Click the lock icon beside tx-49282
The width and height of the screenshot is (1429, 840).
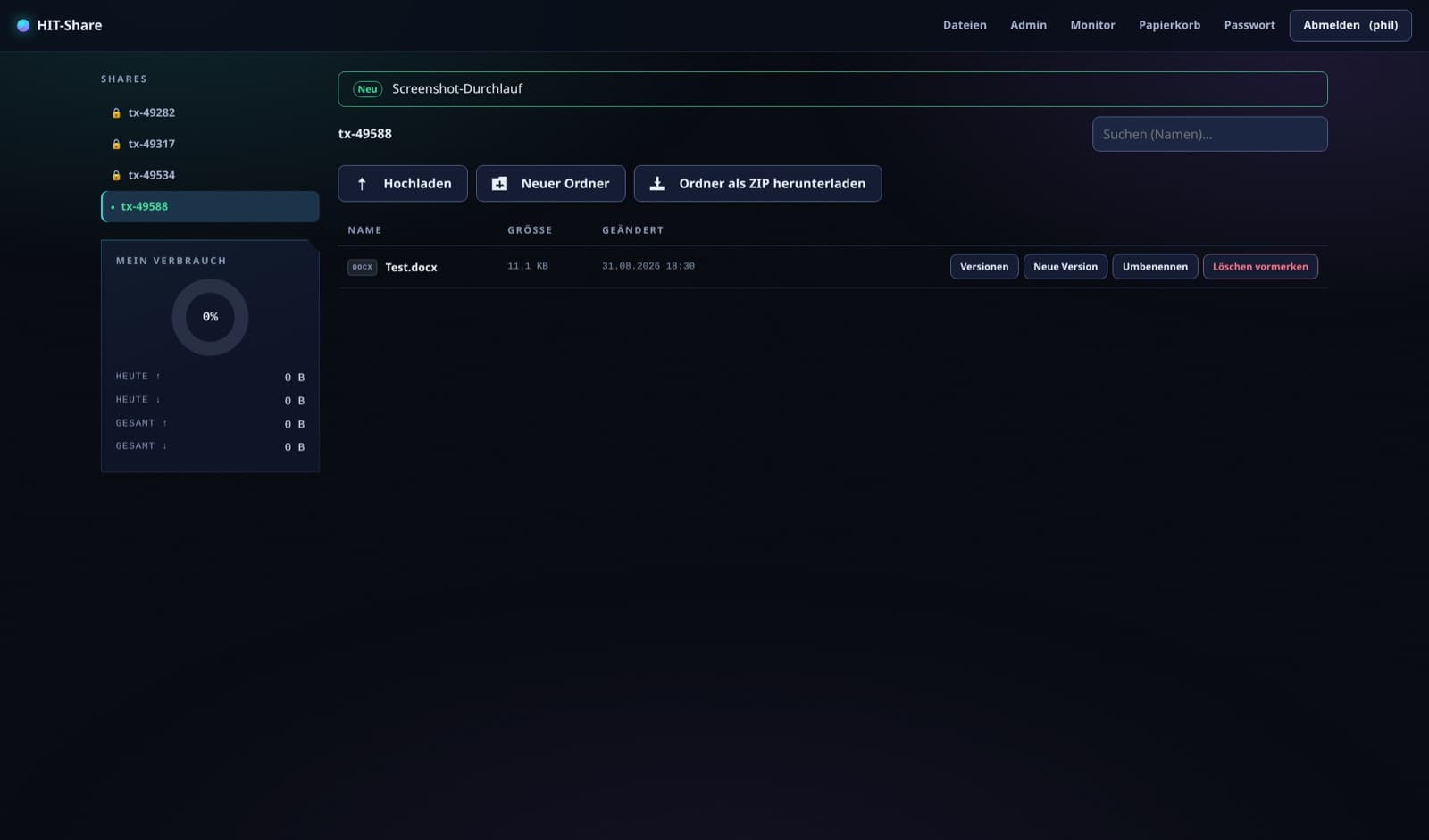coord(116,113)
